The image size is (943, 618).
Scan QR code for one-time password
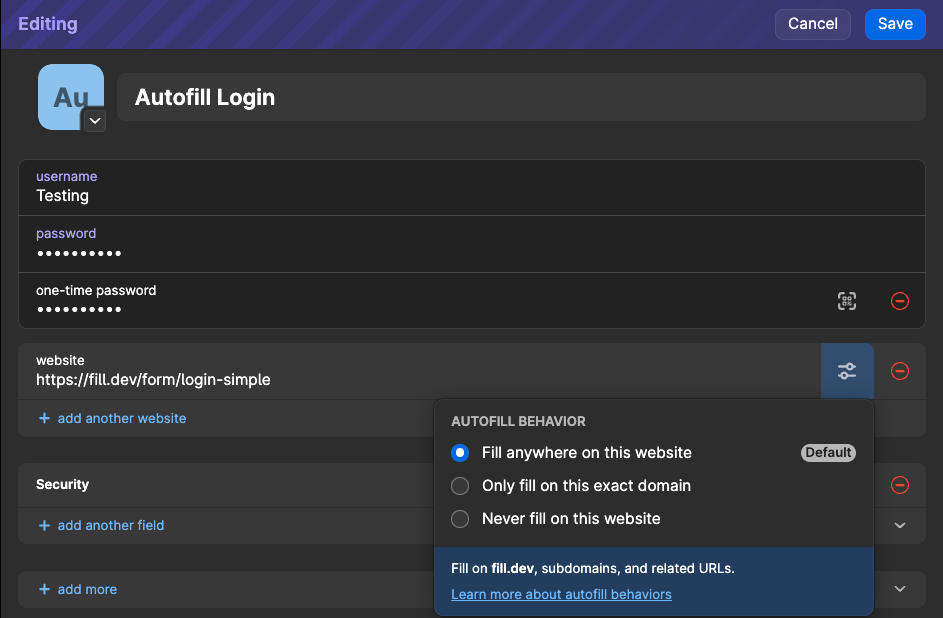[847, 301]
